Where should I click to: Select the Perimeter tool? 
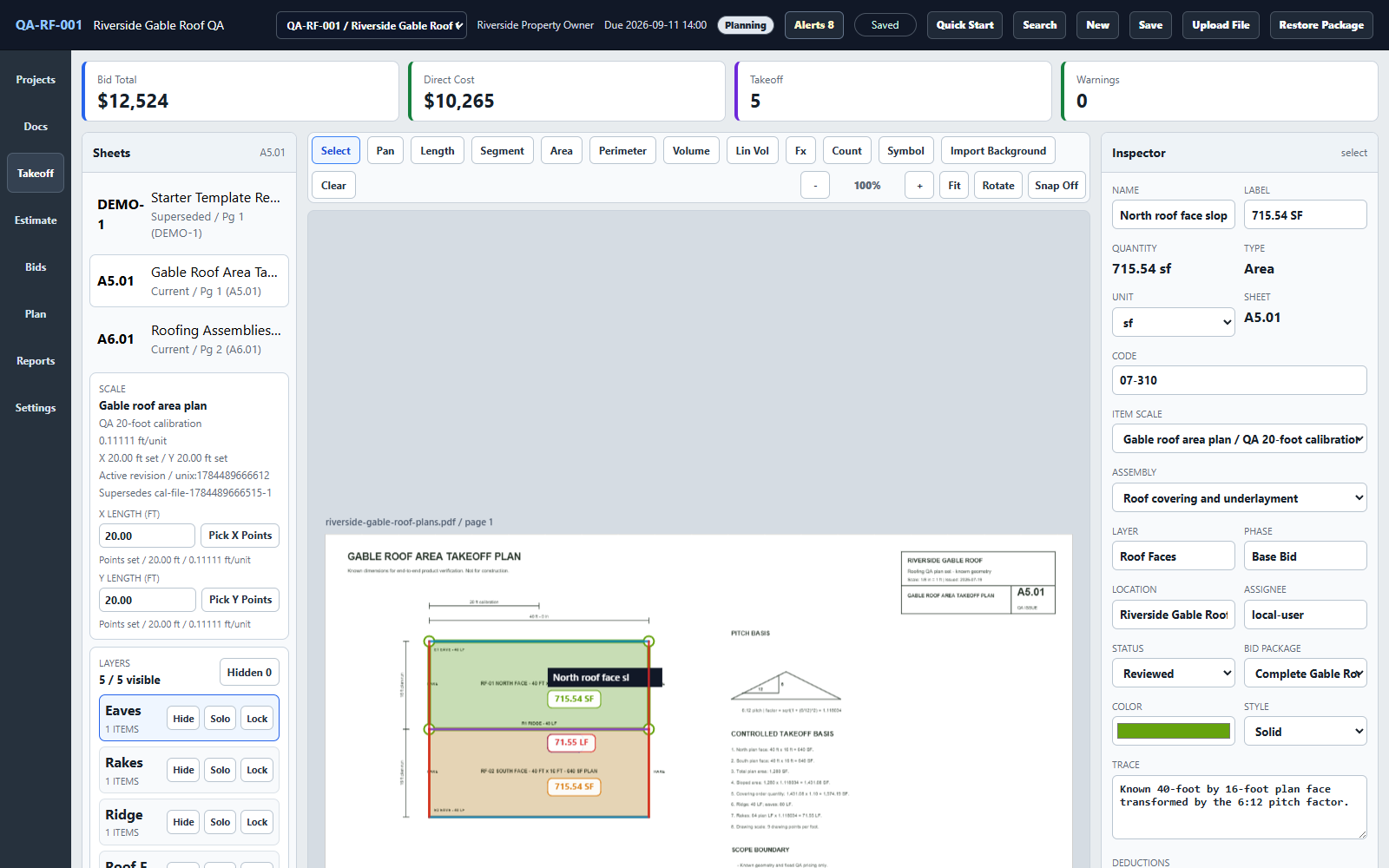(622, 151)
